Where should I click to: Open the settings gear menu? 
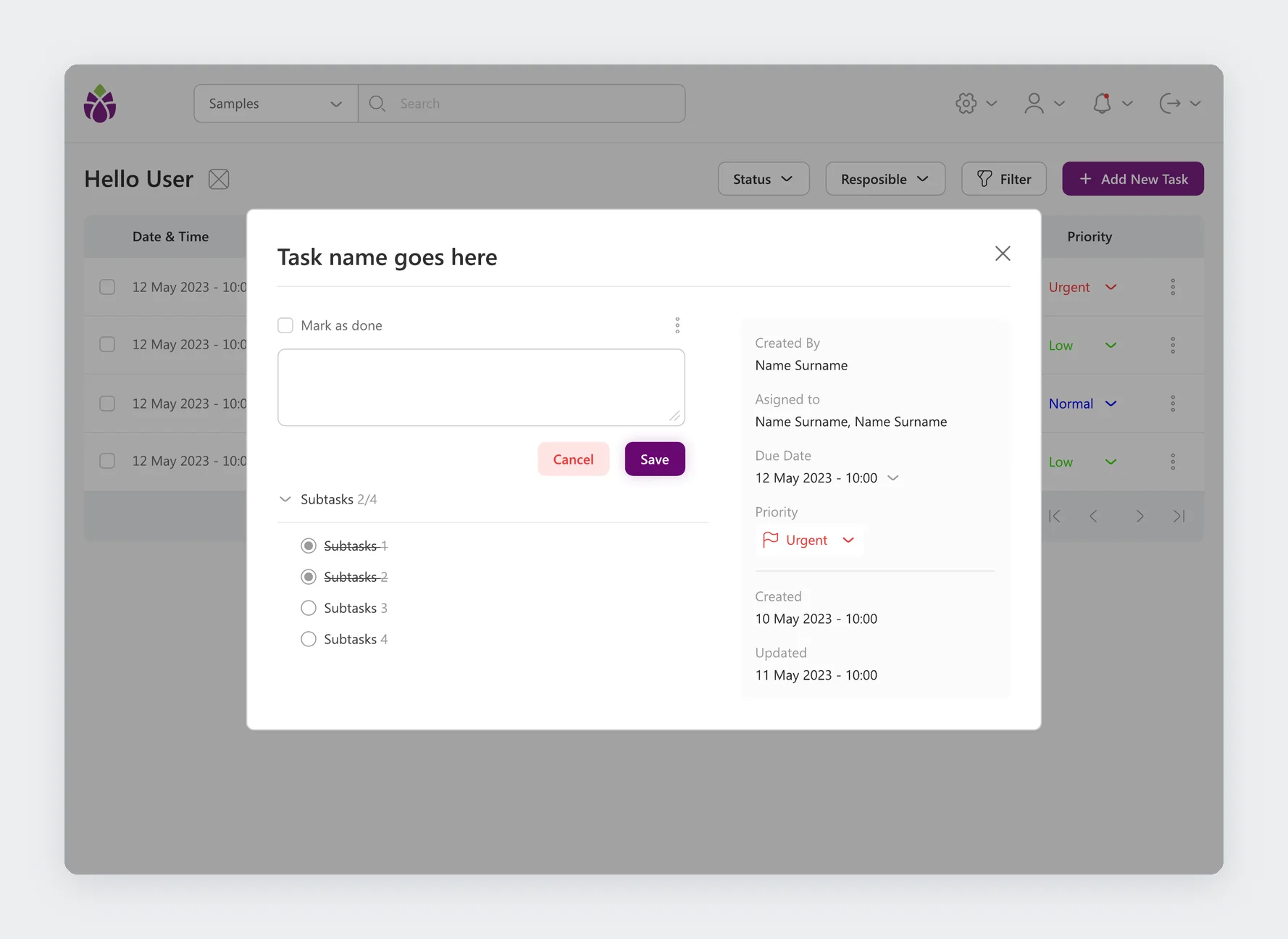[966, 104]
